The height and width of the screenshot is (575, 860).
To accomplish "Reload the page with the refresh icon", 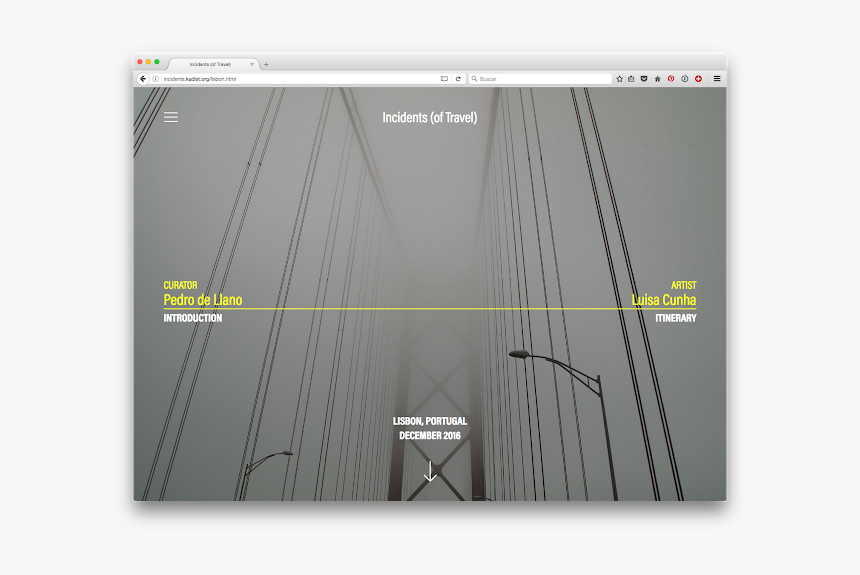I will pos(458,79).
